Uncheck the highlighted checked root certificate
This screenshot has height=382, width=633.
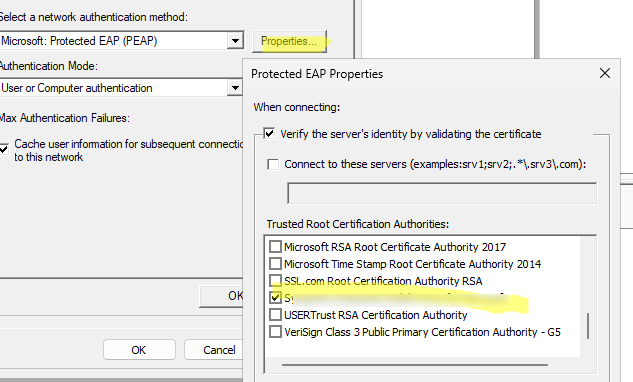275,298
